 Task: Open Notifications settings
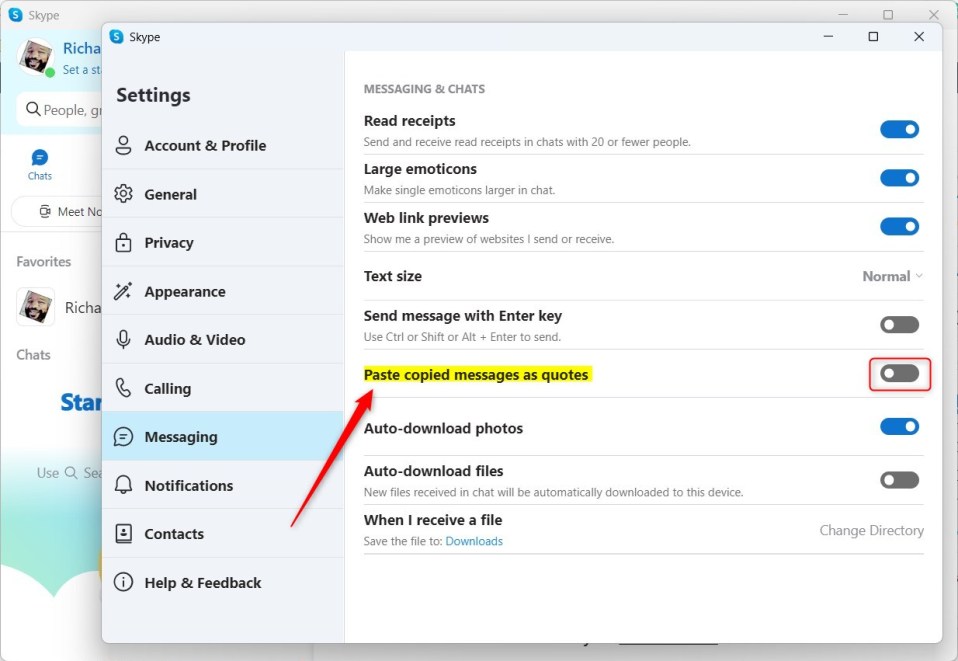tap(222, 485)
